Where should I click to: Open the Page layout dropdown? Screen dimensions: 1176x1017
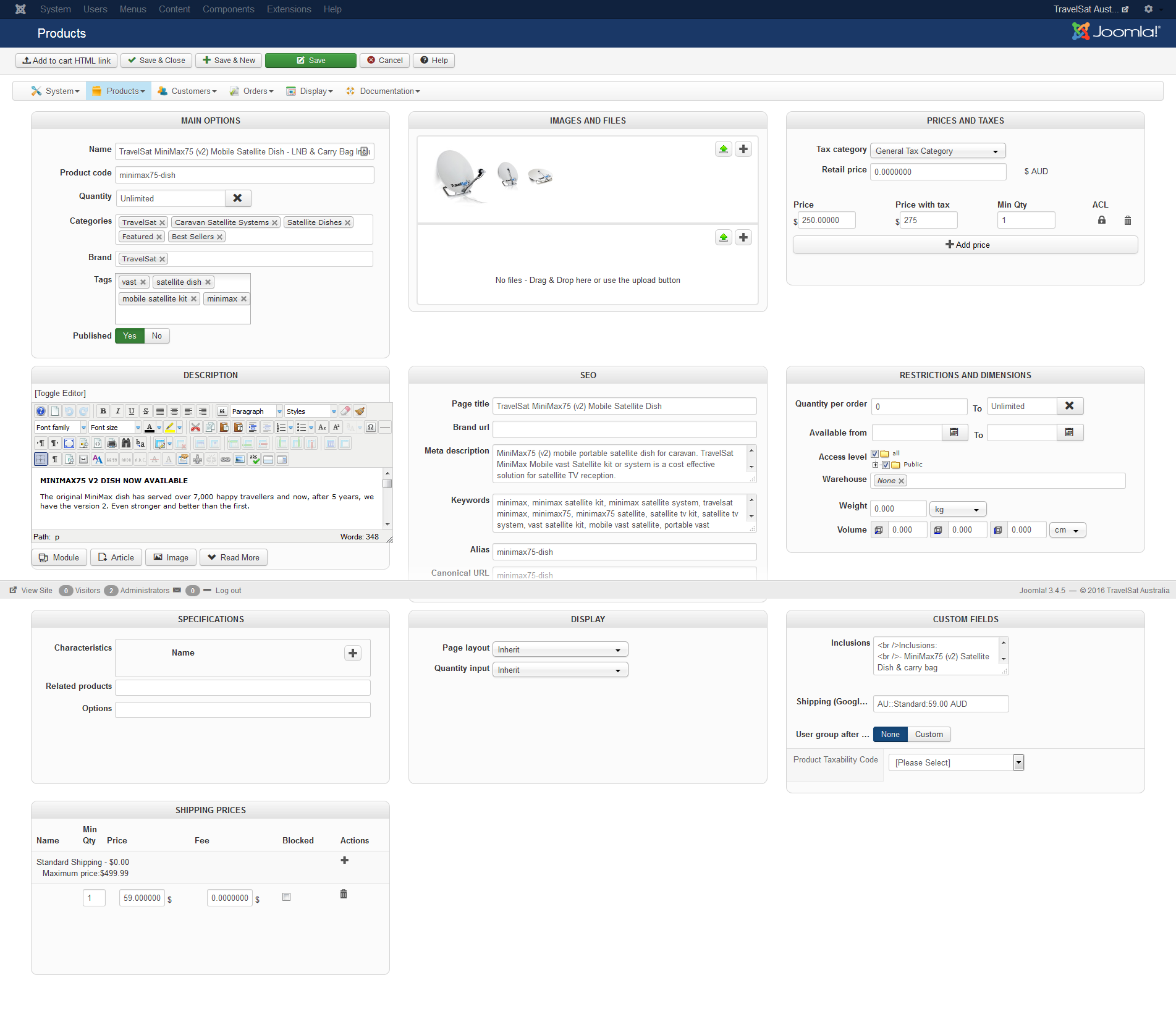pyautogui.click(x=560, y=650)
